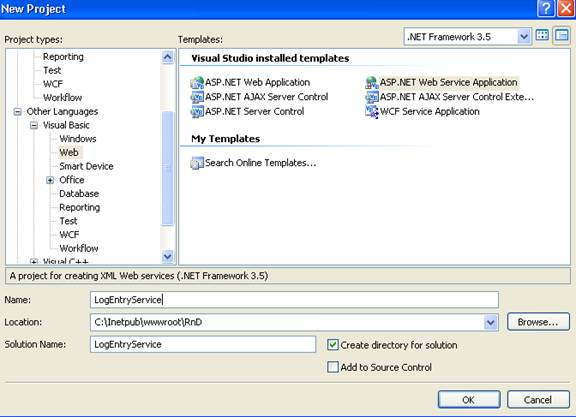This screenshot has height=417, width=576.
Task: Toggle Create directory for solution checkbox
Action: (333, 345)
